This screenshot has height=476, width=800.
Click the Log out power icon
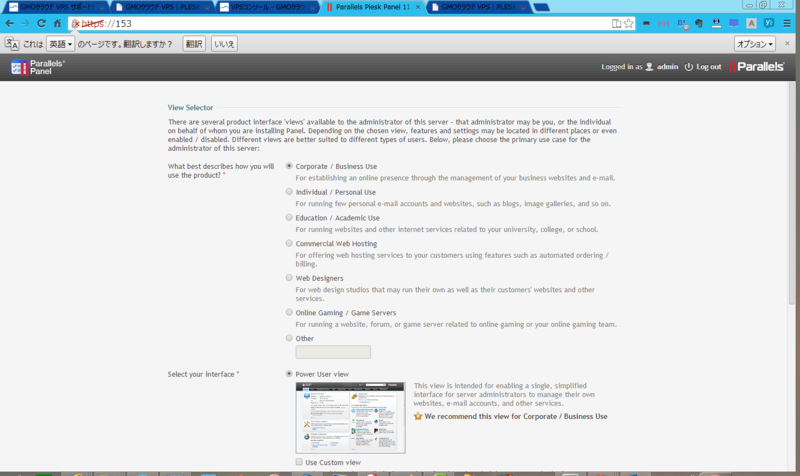689,67
